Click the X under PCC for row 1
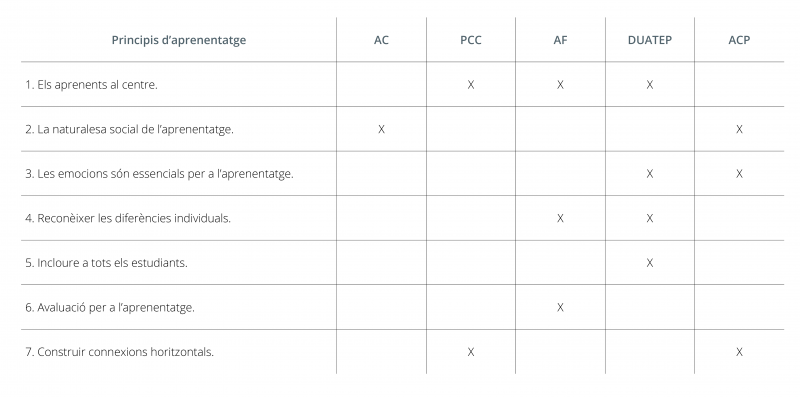This screenshot has height=397, width=800. (x=470, y=85)
